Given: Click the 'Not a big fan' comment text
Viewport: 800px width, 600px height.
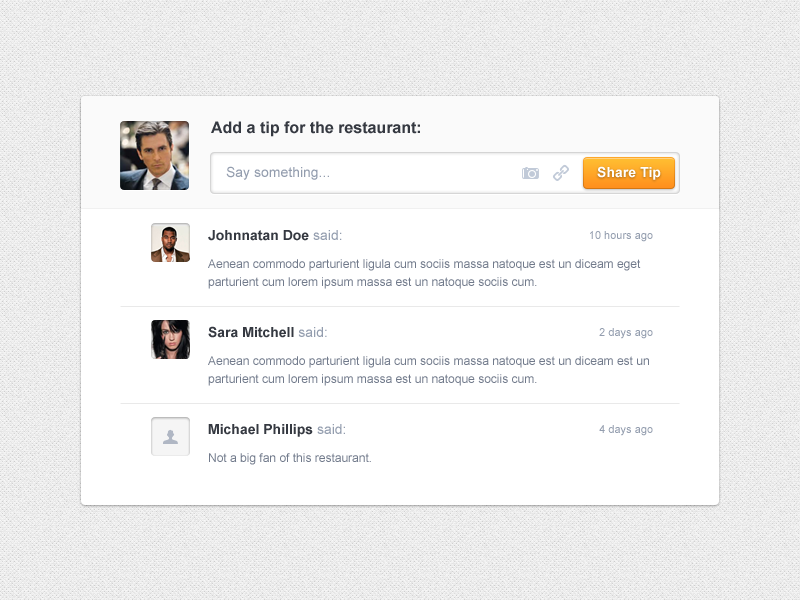Looking at the screenshot, I should coord(290,458).
